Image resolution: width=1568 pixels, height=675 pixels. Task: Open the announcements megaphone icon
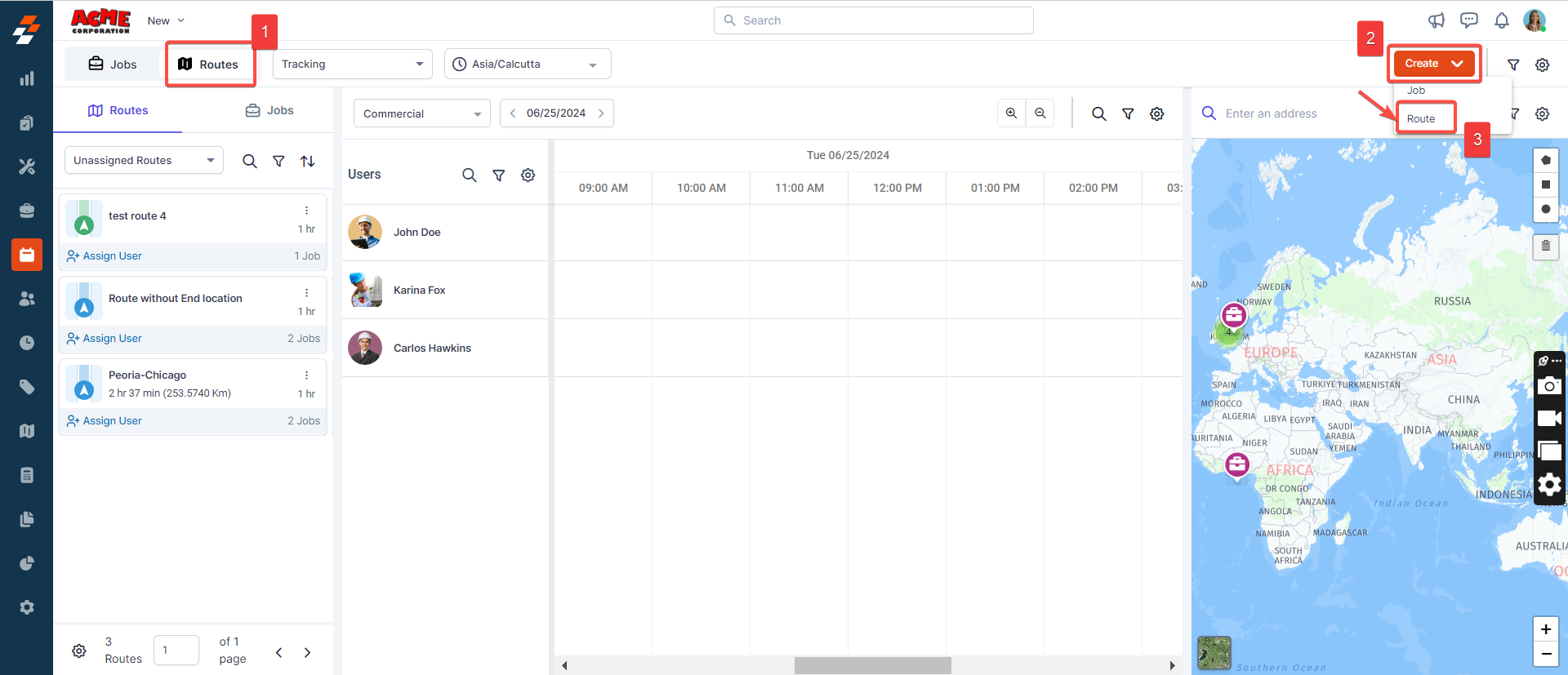tap(1436, 20)
